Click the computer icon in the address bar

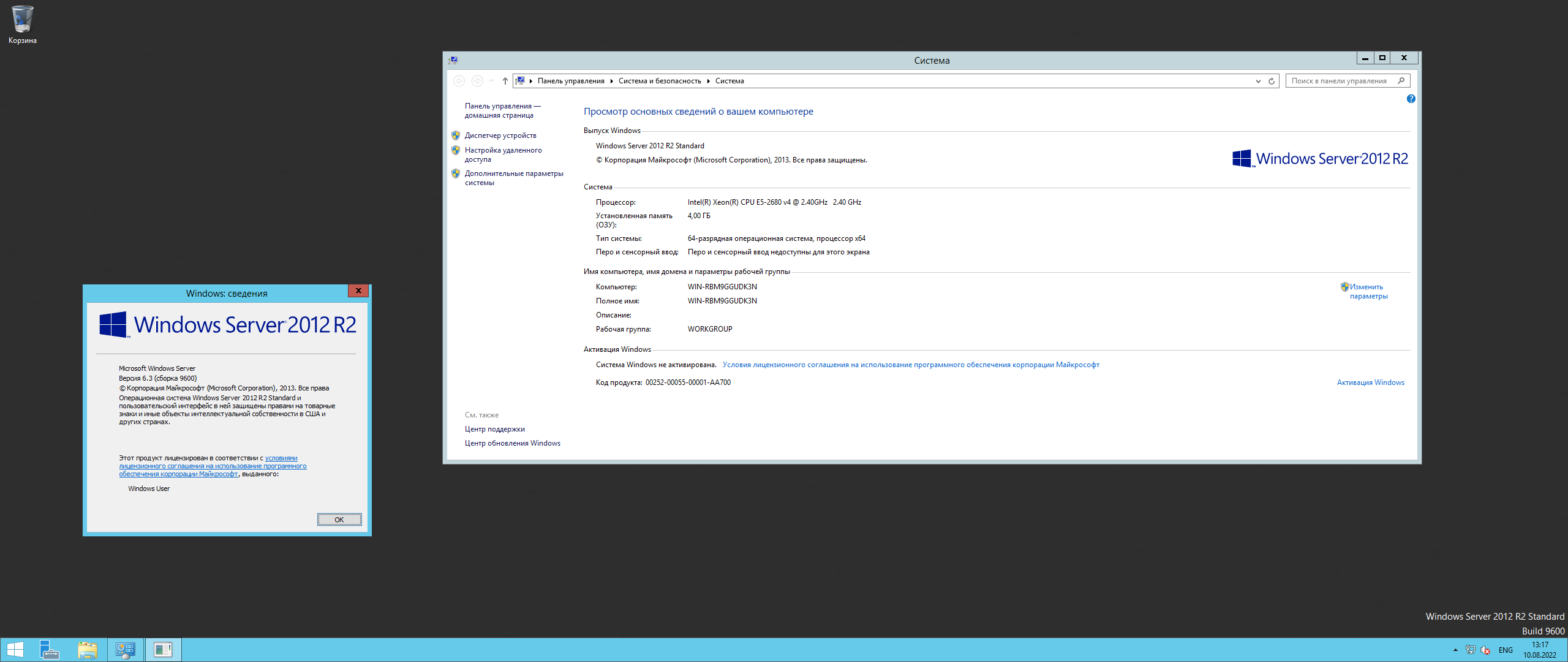coord(520,80)
